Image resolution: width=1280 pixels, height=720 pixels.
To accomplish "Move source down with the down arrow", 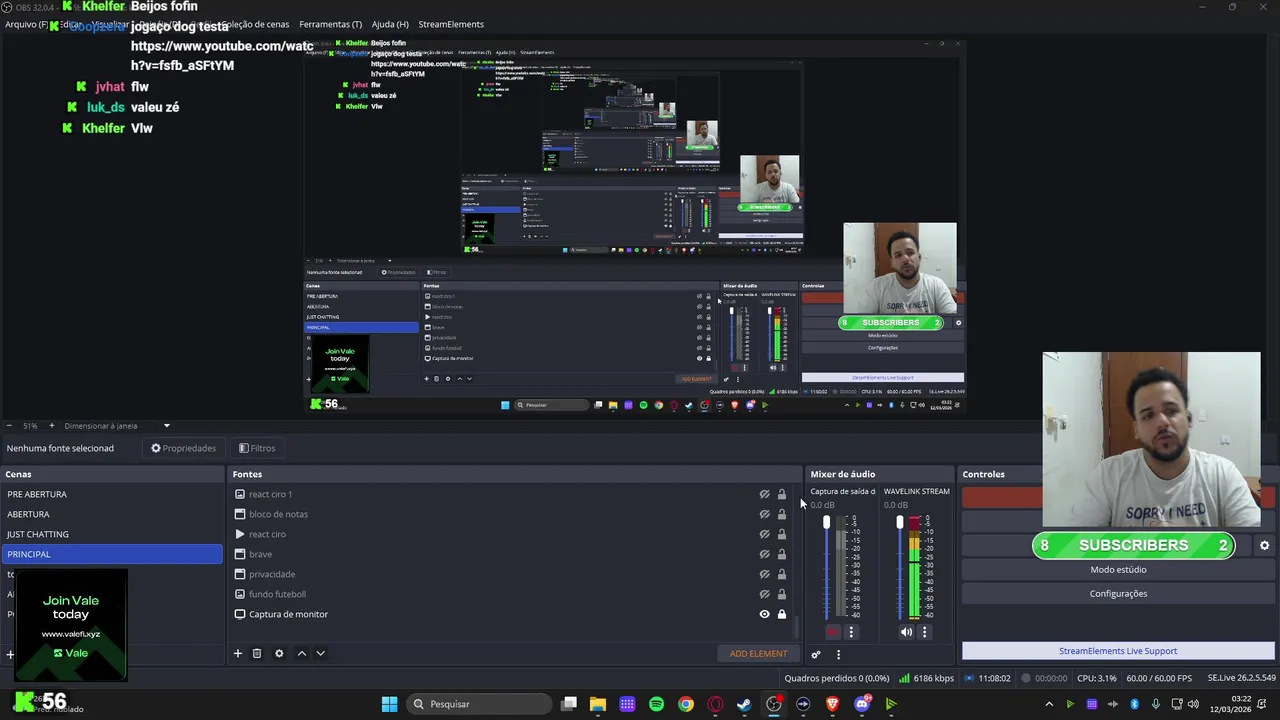I will (x=320, y=653).
